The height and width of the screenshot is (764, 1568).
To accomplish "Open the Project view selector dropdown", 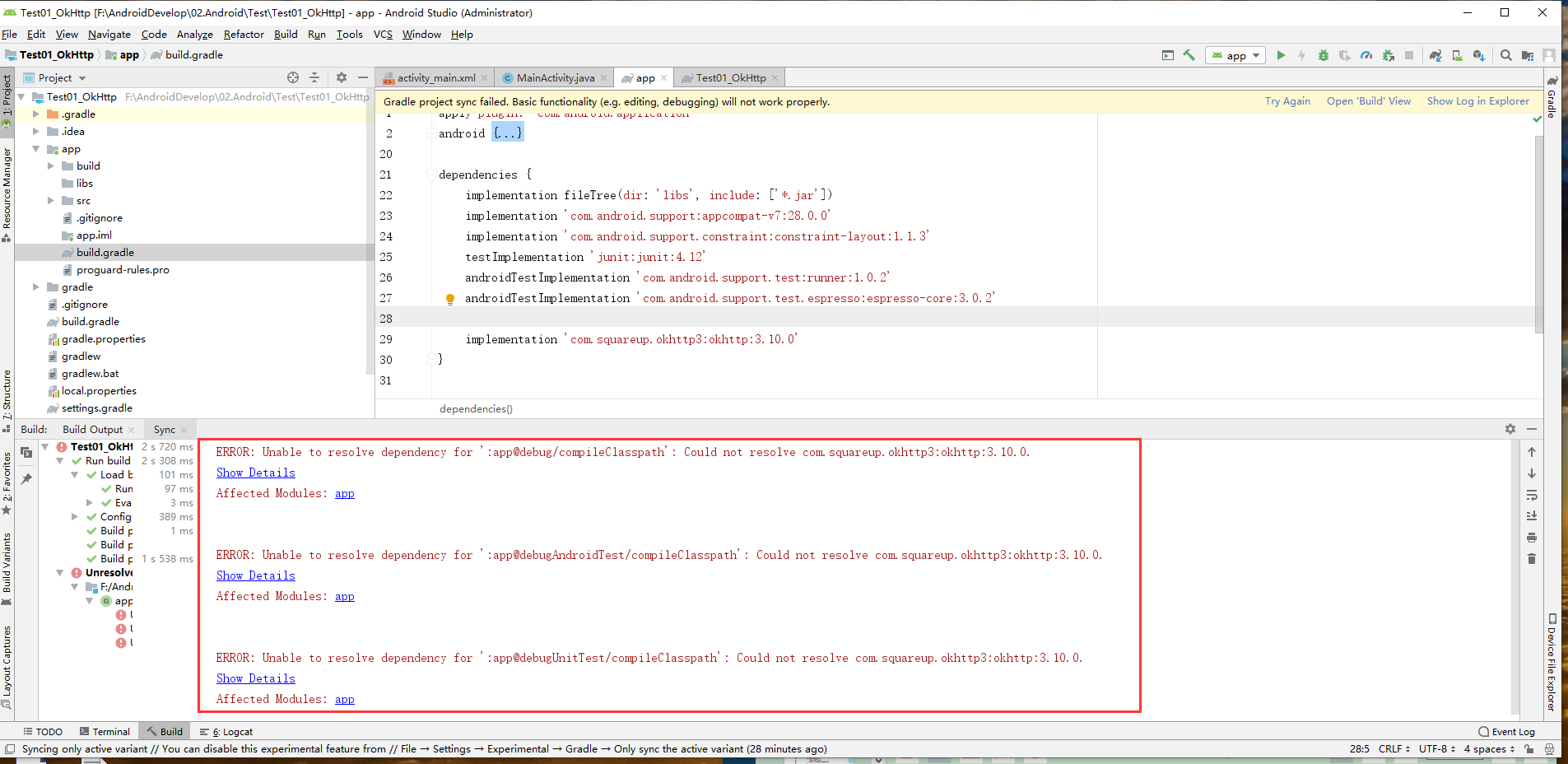I will (62, 77).
